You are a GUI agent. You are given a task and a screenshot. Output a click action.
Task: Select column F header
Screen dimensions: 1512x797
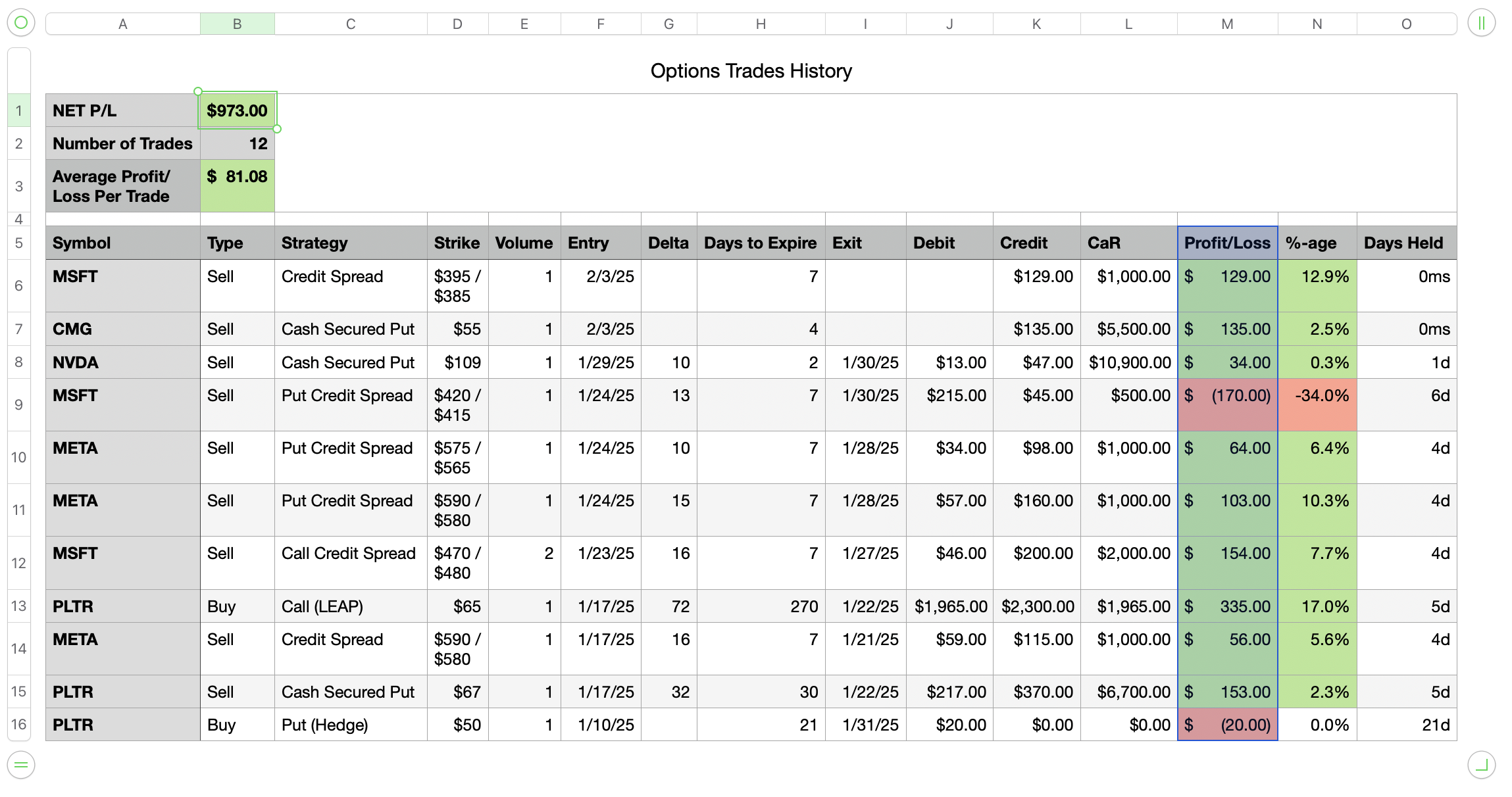point(601,24)
